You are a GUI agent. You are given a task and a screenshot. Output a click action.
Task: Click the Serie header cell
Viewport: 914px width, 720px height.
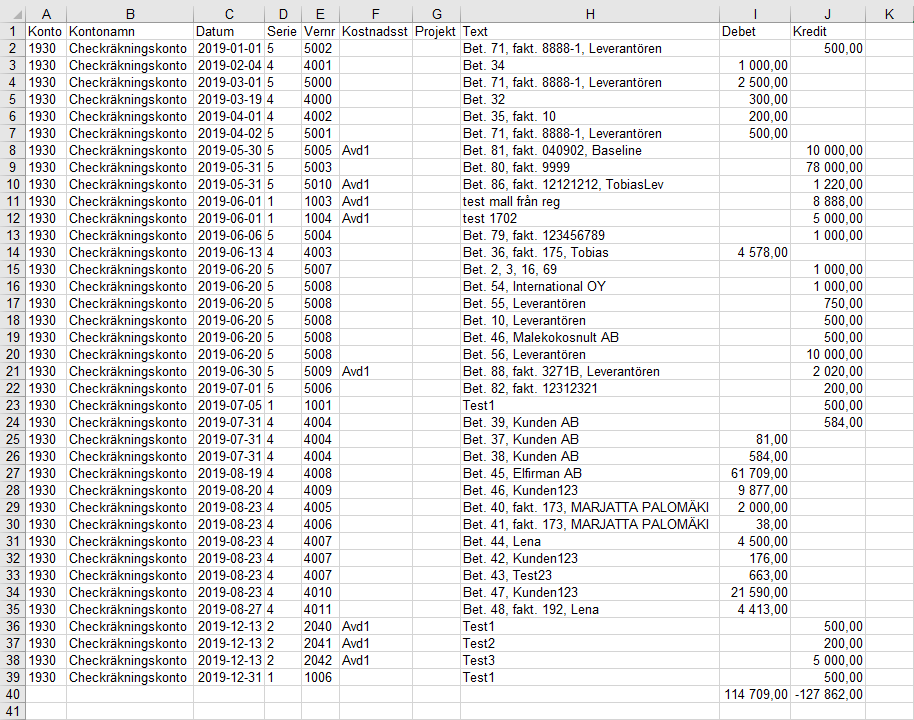pos(283,31)
